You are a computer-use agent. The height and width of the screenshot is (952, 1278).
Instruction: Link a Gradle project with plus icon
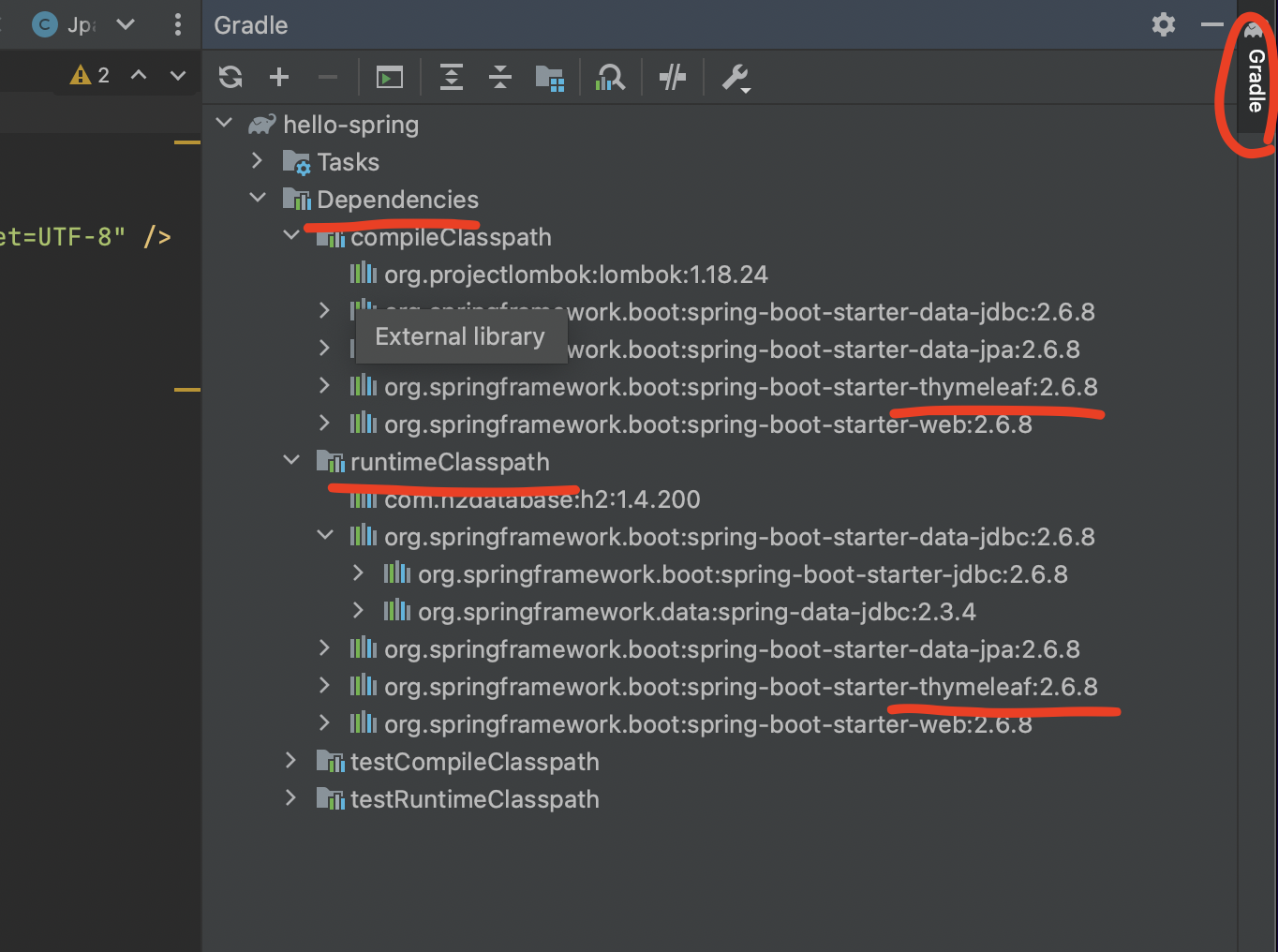pyautogui.click(x=279, y=77)
